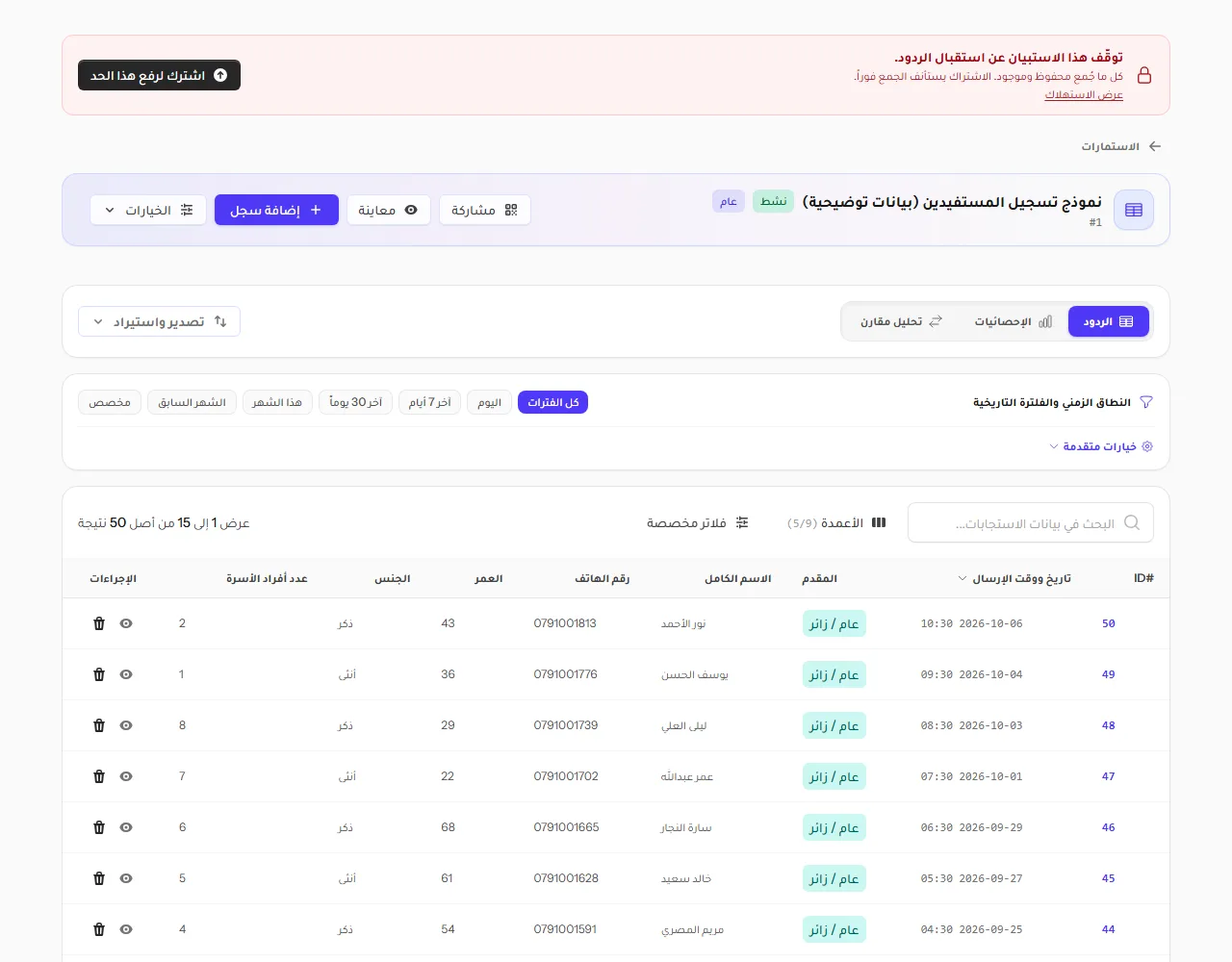1232x962 pixels.
Task: Click the phone number 0791001702
Action: [566, 776]
